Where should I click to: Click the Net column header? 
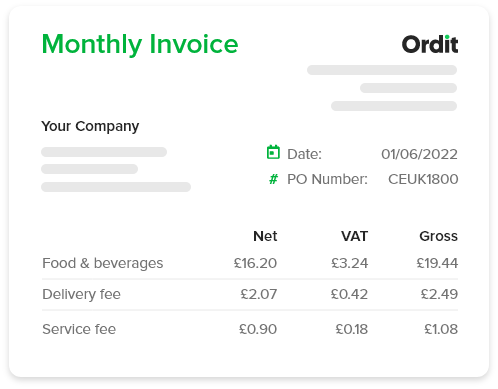coord(265,236)
